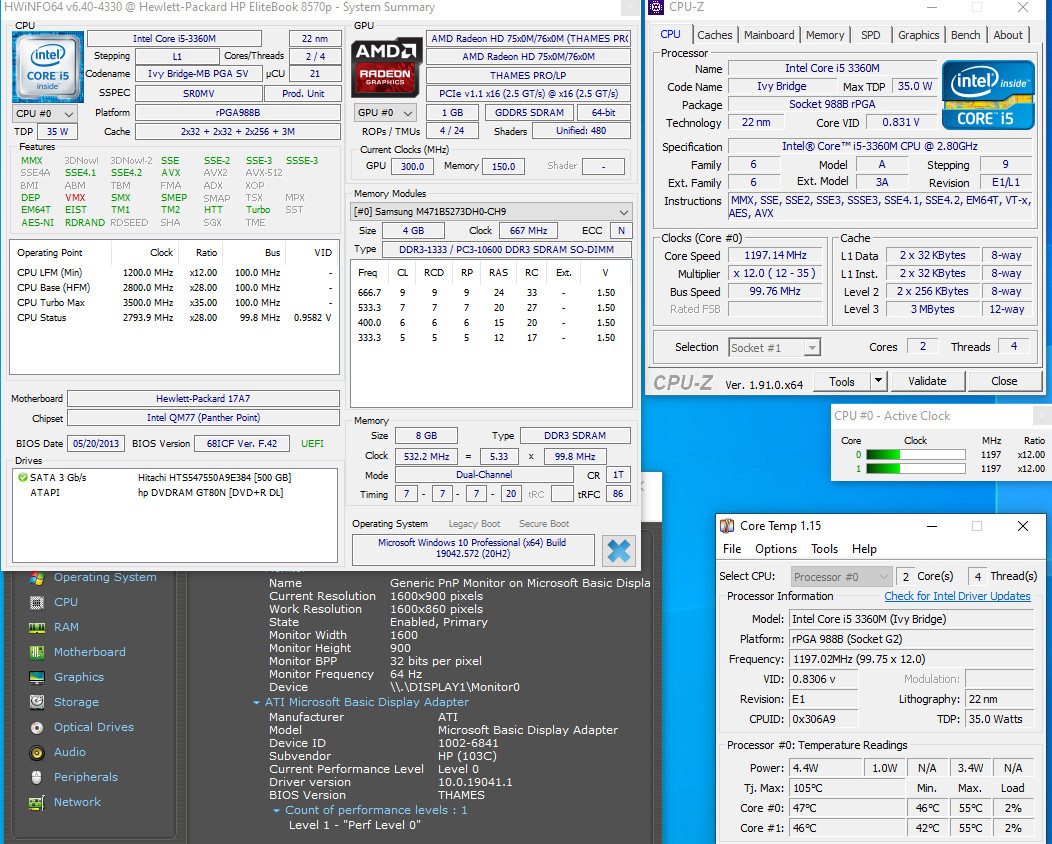Click the Intel Core i5 logo in HWiNFO
The width and height of the screenshot is (1052, 844).
click(48, 66)
